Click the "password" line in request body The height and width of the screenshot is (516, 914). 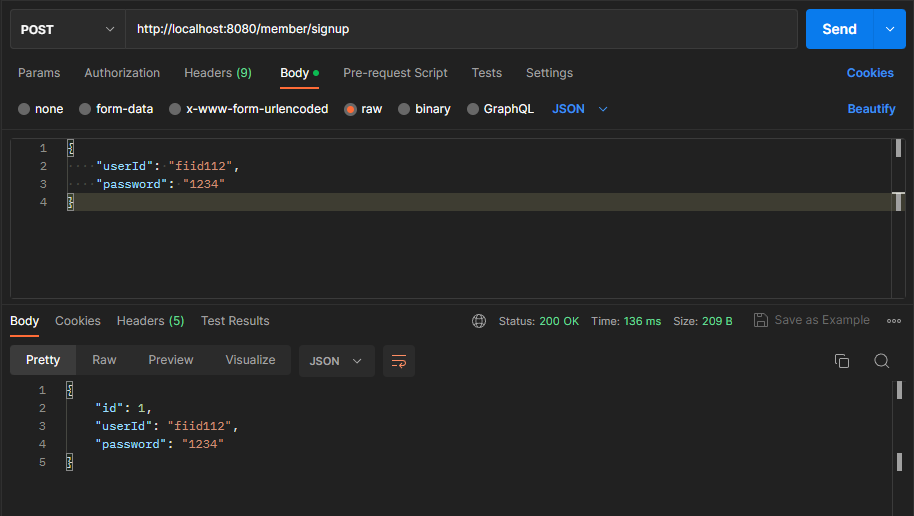pyautogui.click(x=160, y=184)
